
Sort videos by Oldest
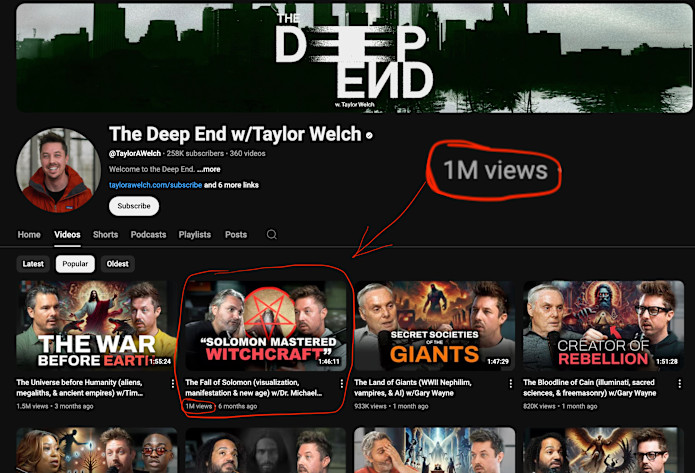pos(117,264)
